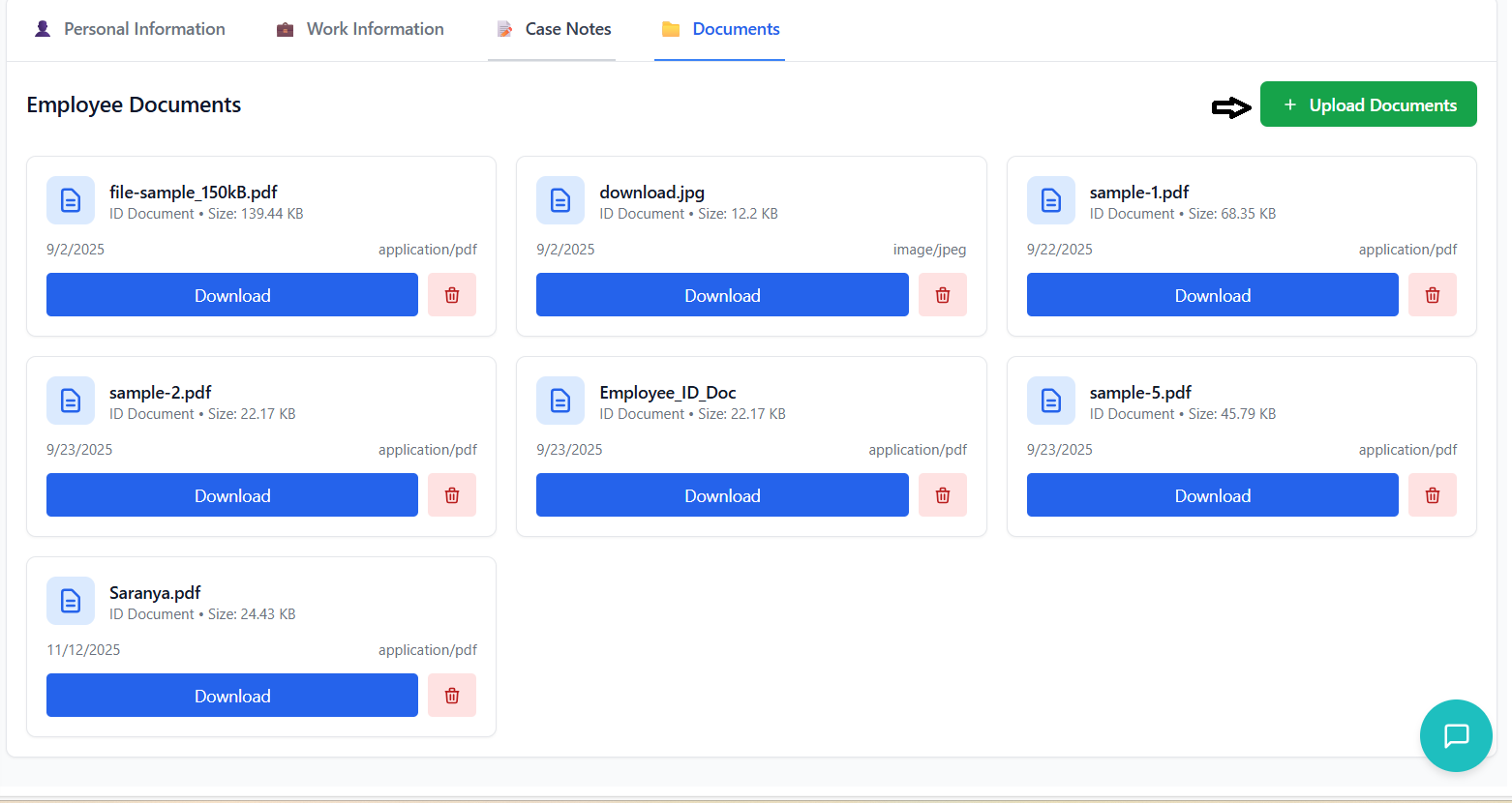Download the download.jpg image
This screenshot has width=1512, height=803.
coord(722,295)
